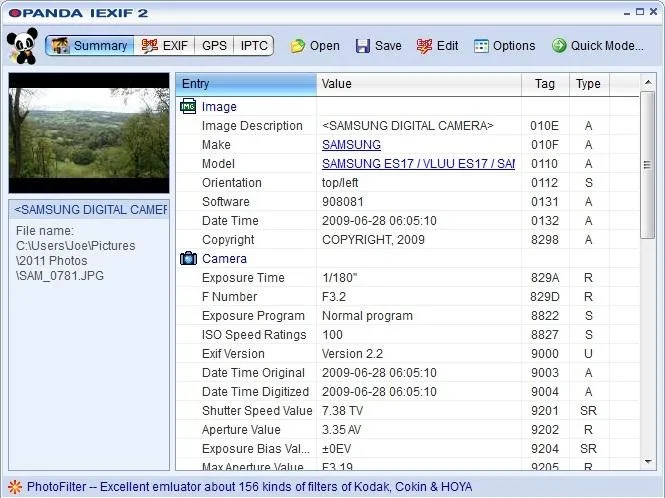Open the PhotoFilter promo link
The width and height of the screenshot is (665, 498).
[x=249, y=487]
